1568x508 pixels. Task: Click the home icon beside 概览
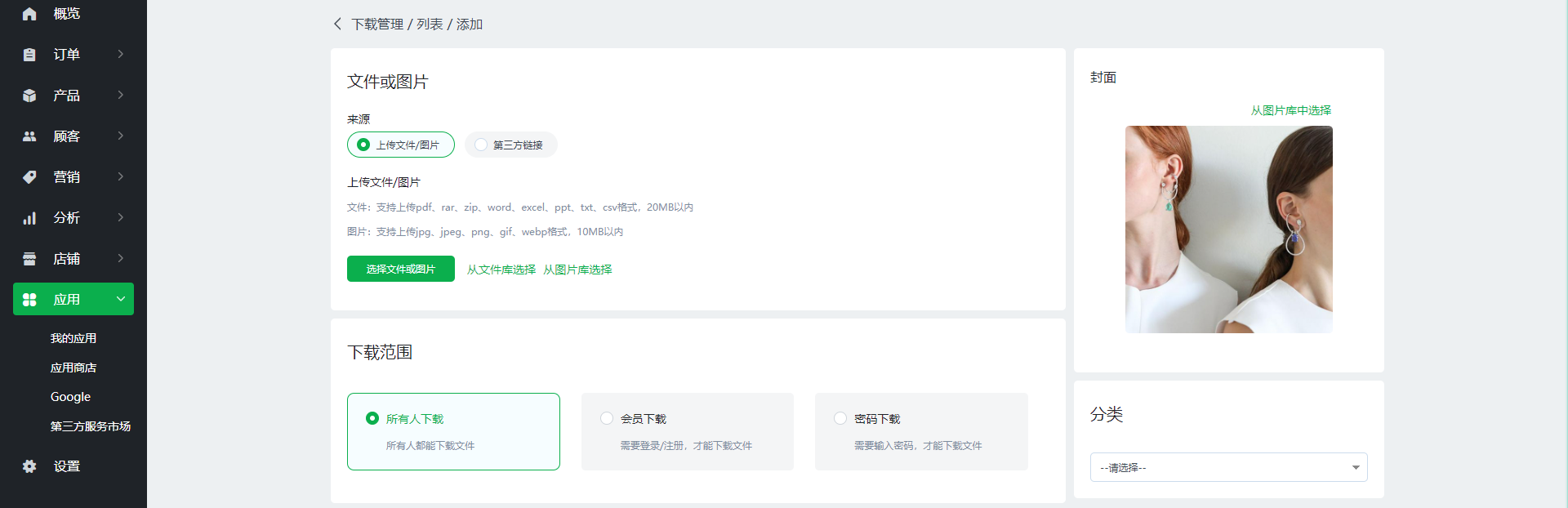29,14
